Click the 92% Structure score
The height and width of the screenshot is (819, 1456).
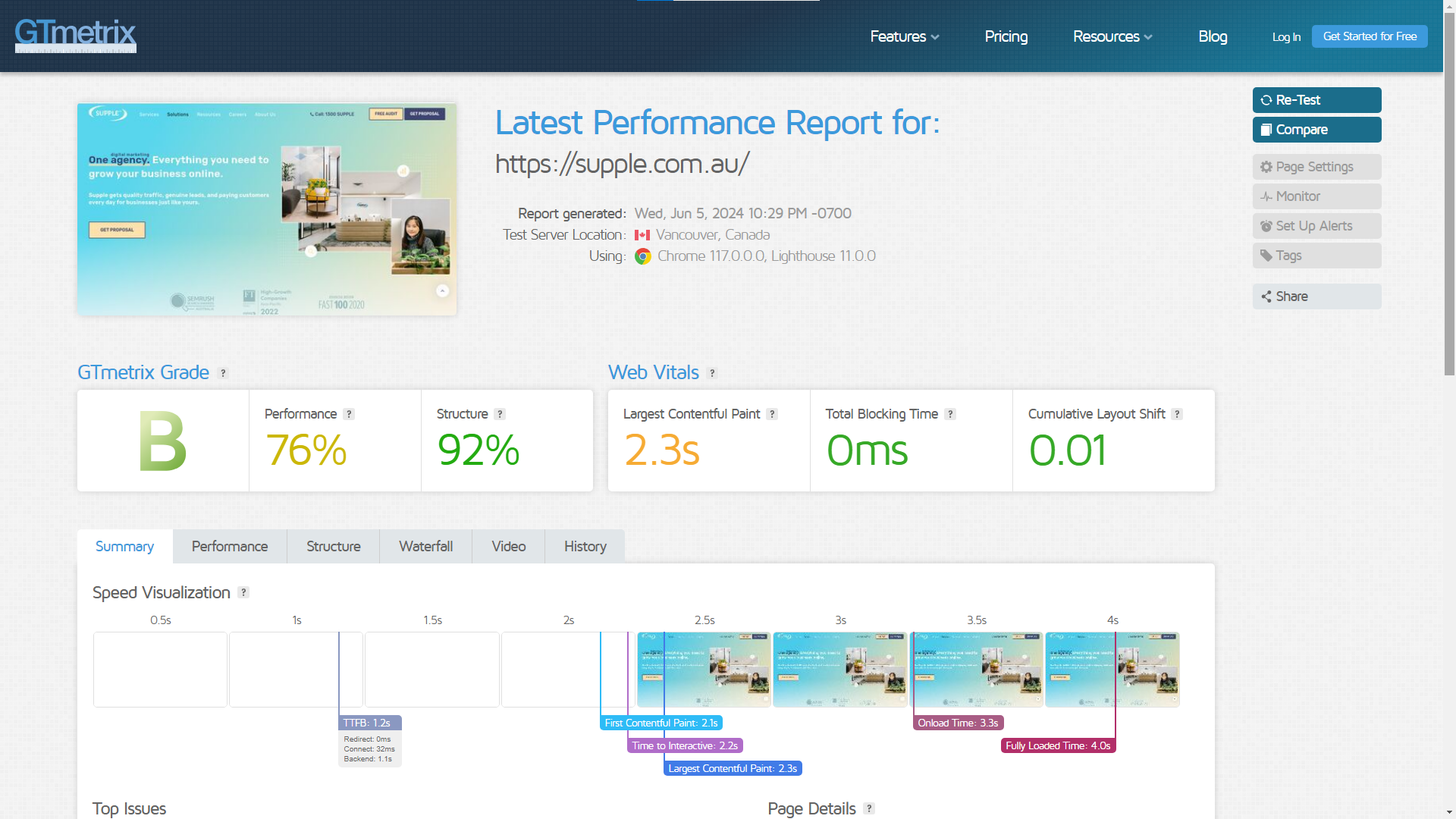pyautogui.click(x=478, y=450)
